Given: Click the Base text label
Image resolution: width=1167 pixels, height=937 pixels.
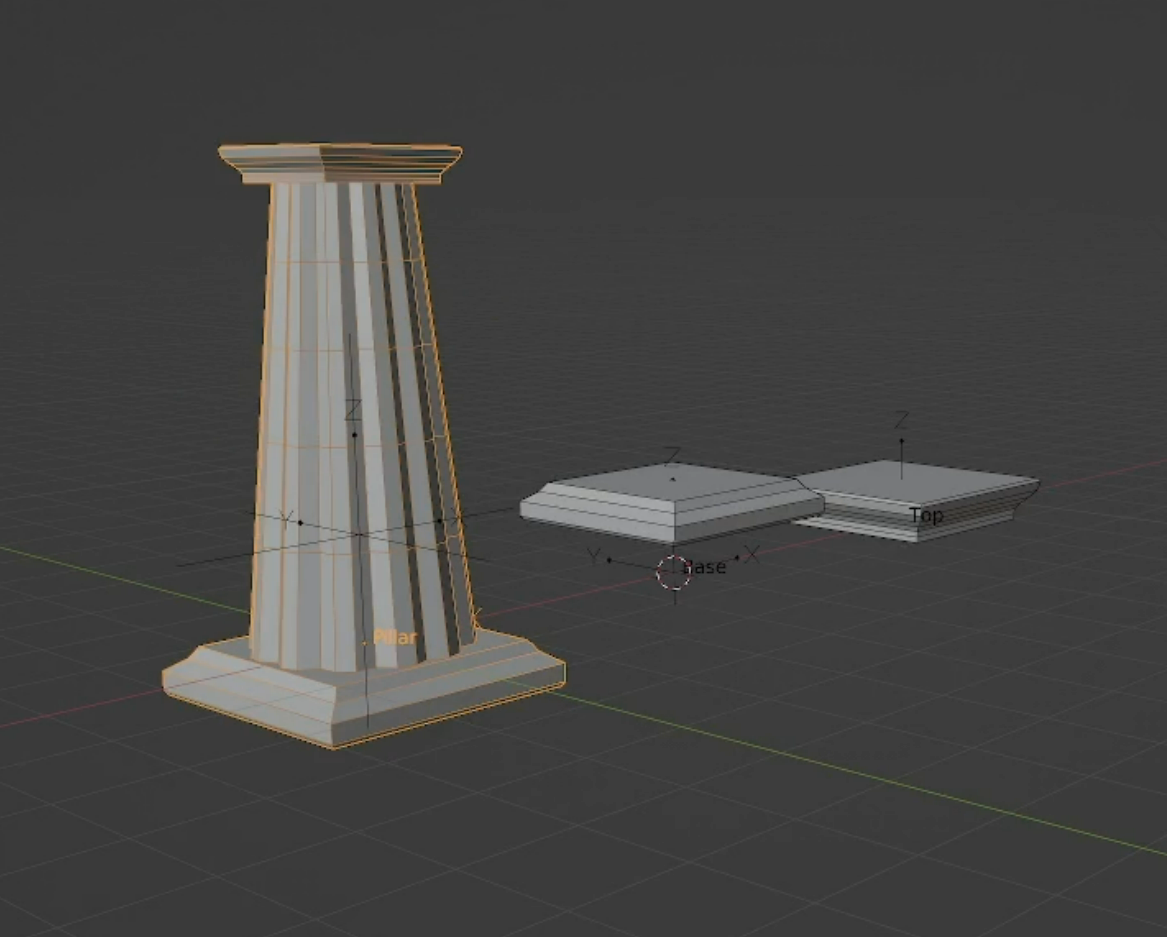Looking at the screenshot, I should coord(704,567).
